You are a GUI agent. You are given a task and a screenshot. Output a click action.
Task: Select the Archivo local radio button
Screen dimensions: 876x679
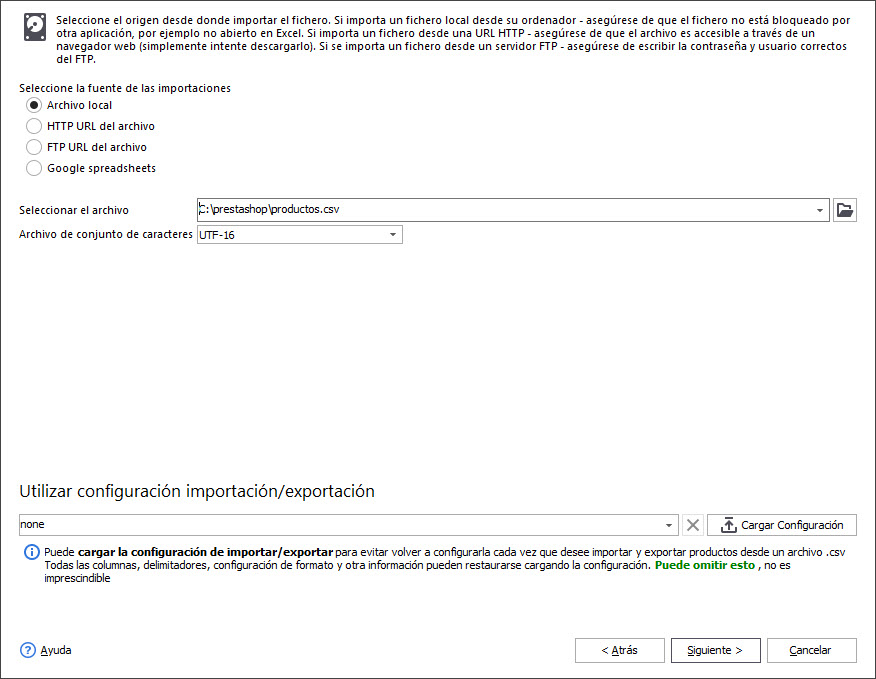pos(34,105)
